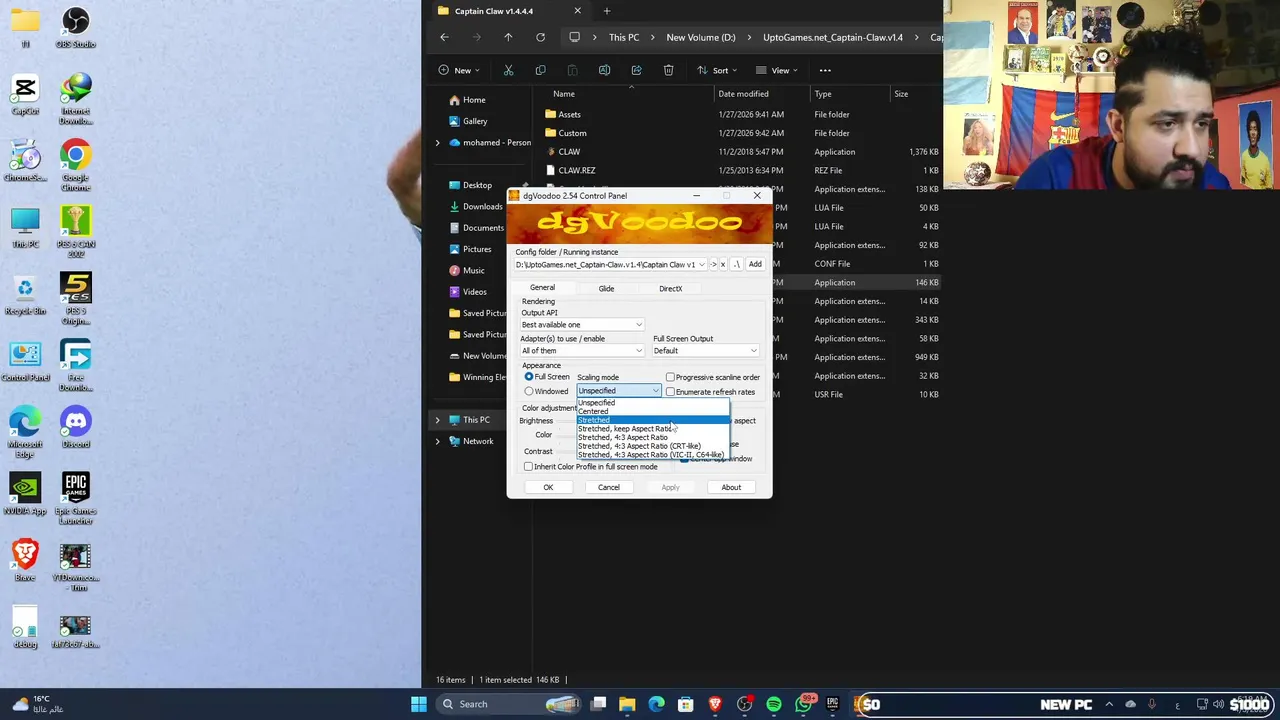Choose Stretched, 4:3 Aspect Ratio (CRT-like)
The image size is (1280, 720).
pyautogui.click(x=652, y=446)
